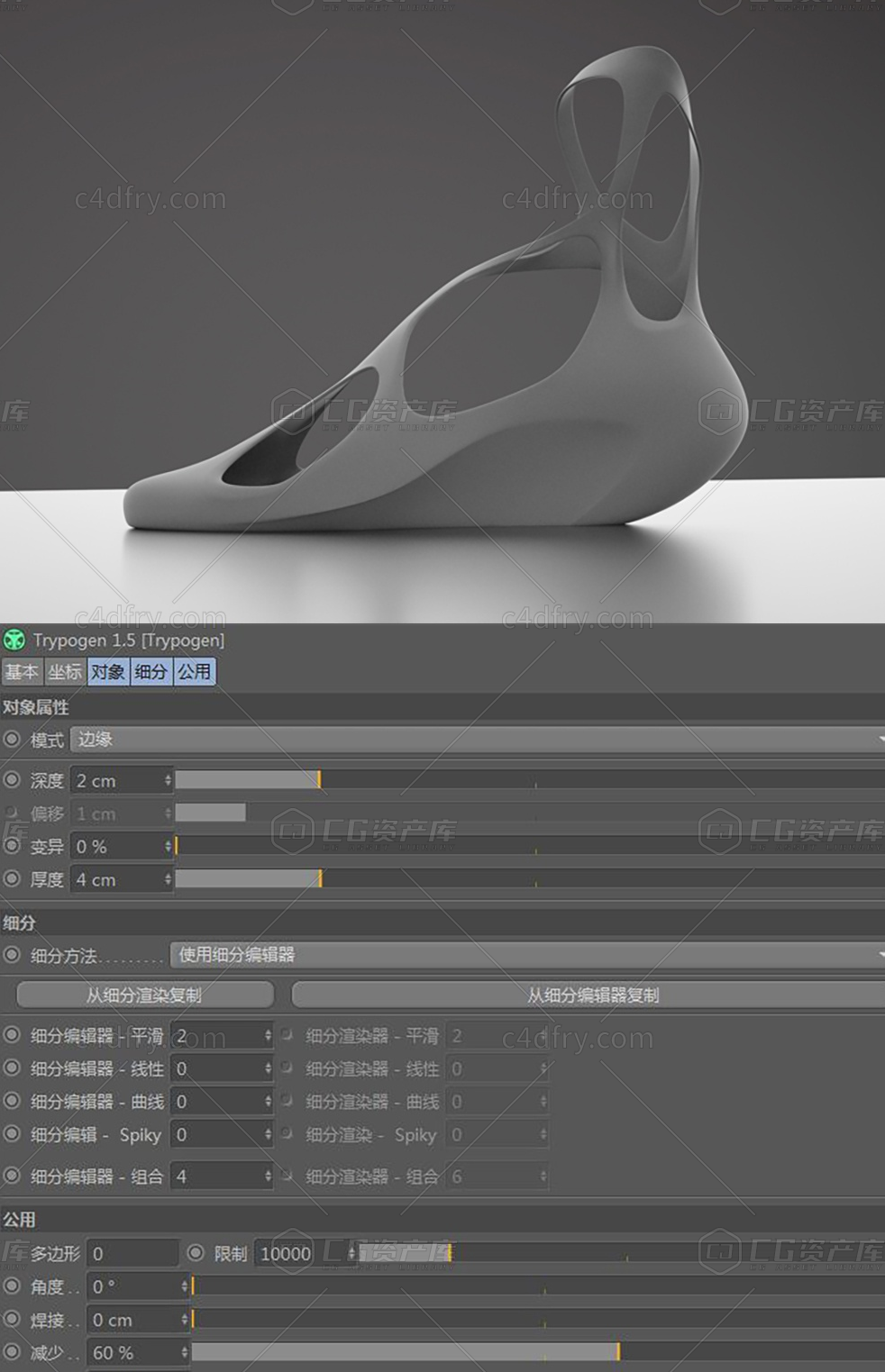
Task: Toggle the 细分编辑器 - 曲线 animation dot
Action: pos(12,1100)
